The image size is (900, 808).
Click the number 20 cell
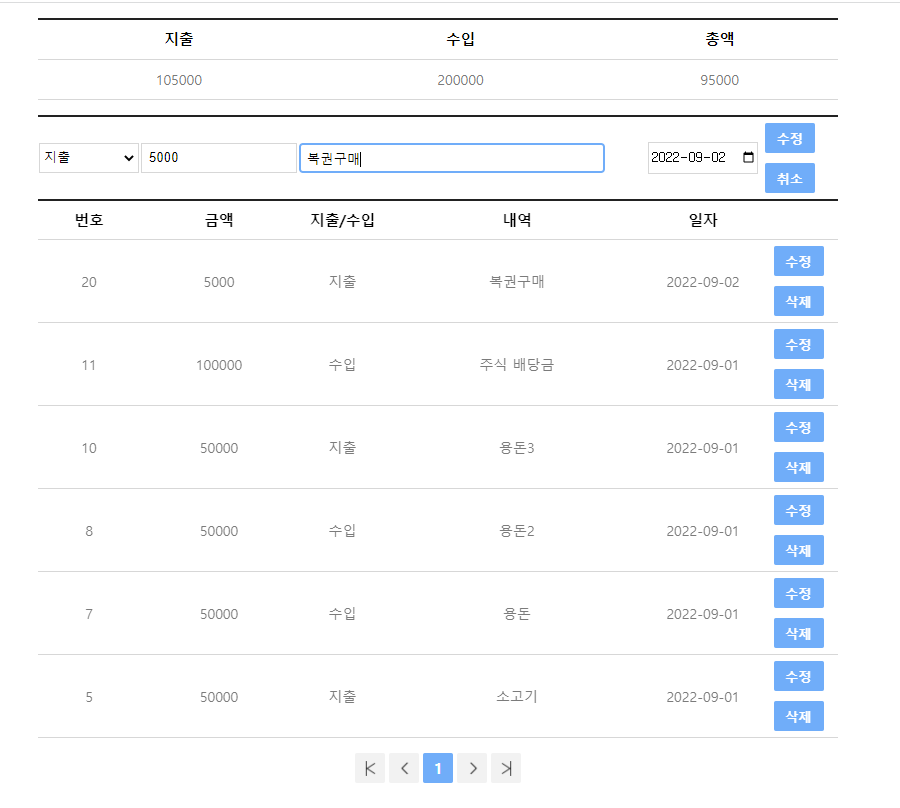[89, 282]
